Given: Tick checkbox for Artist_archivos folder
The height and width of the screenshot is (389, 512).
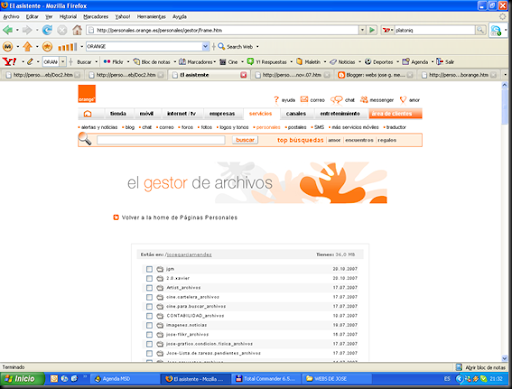Looking at the screenshot, I should (x=149, y=288).
